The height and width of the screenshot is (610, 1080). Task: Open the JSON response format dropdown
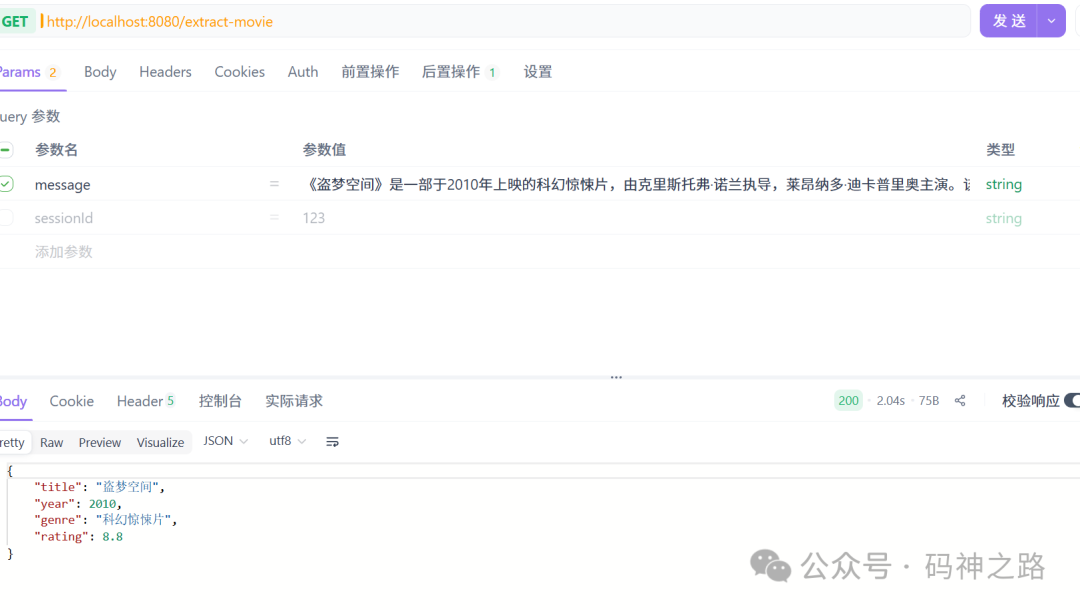pos(225,441)
